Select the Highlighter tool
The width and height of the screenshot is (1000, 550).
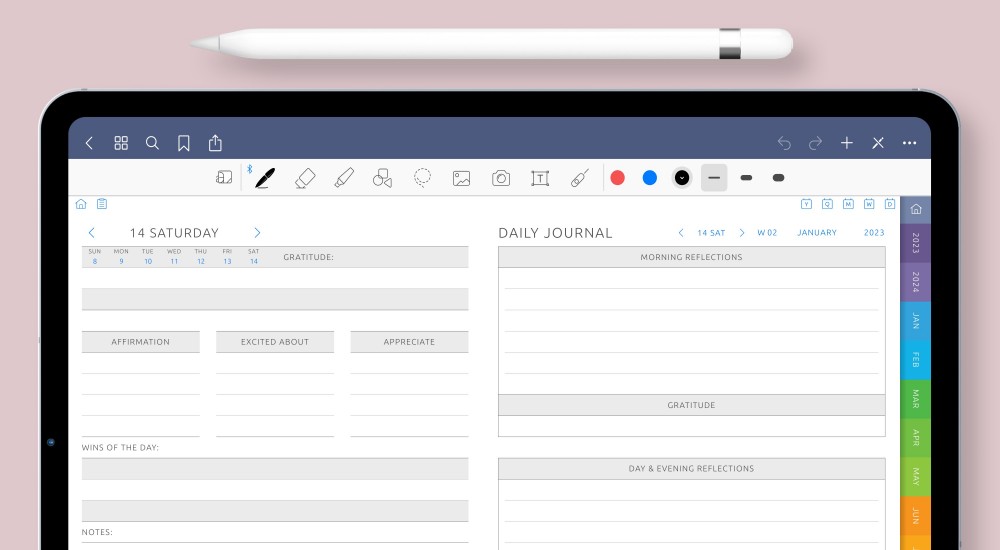point(344,178)
